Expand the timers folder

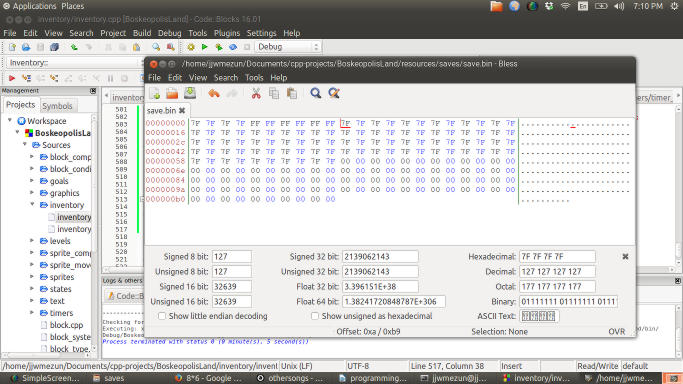(x=32, y=313)
